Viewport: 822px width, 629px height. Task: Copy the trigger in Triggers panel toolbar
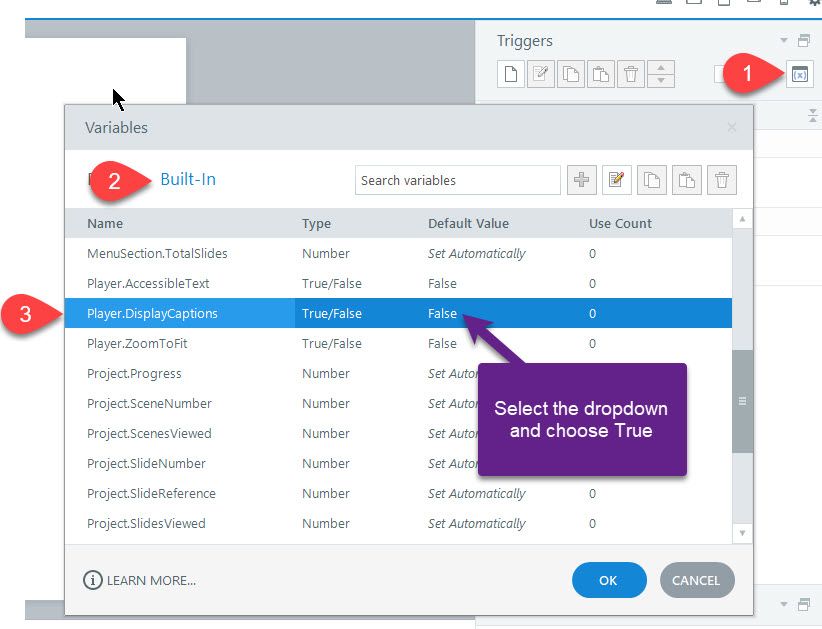pyautogui.click(x=570, y=74)
